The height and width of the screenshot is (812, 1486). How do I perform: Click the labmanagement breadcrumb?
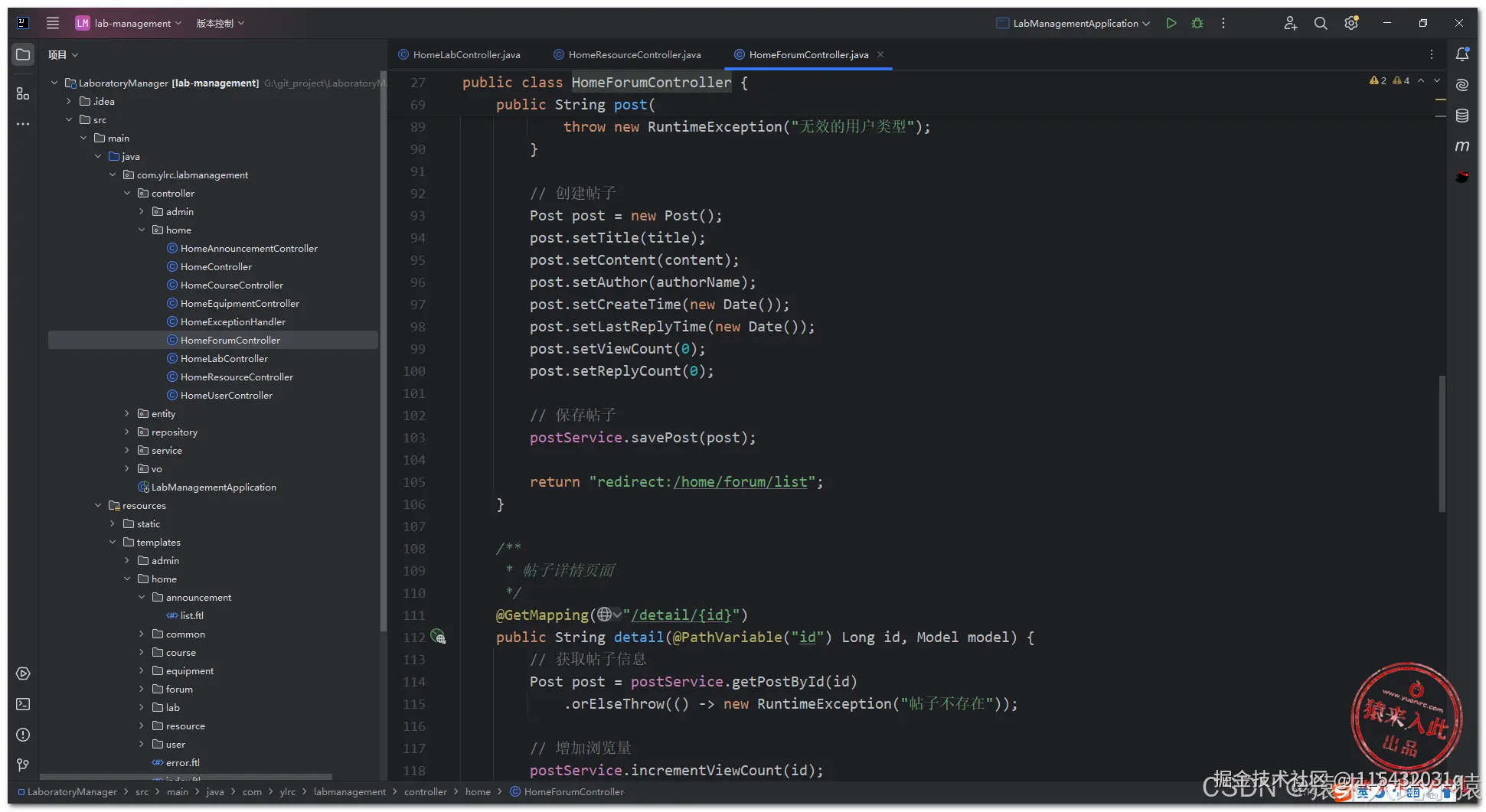tap(349, 791)
